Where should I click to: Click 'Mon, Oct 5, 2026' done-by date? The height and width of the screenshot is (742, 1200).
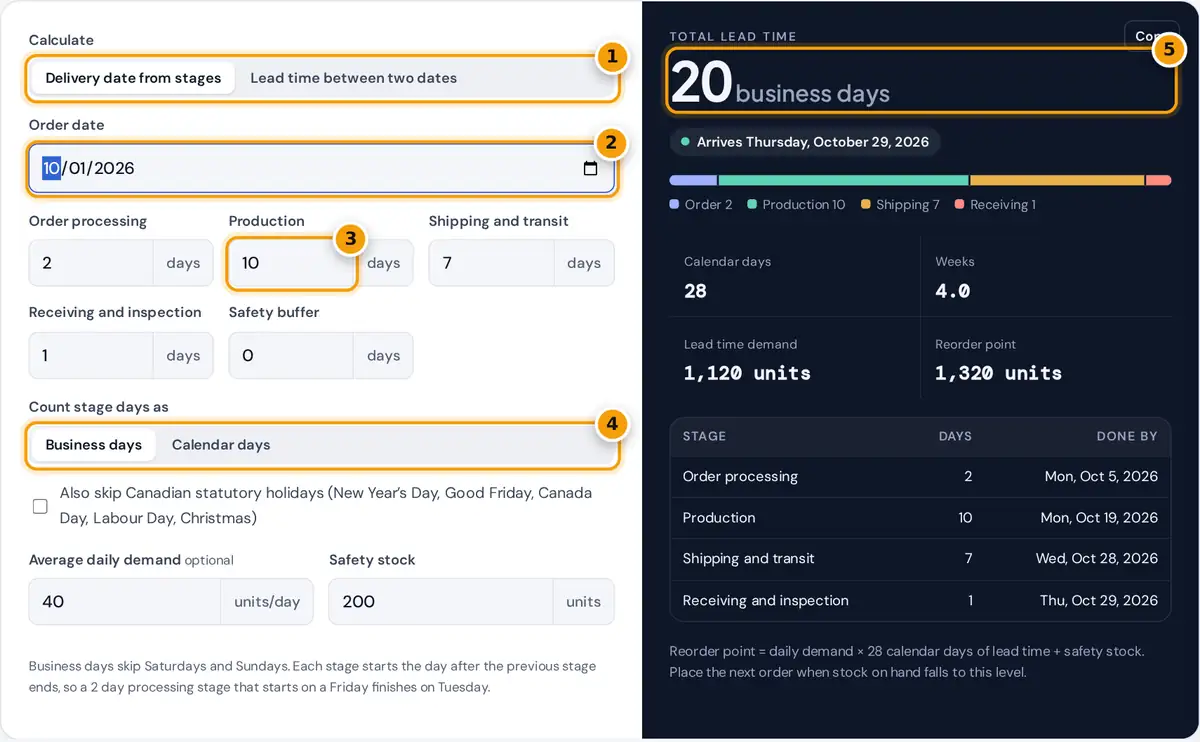click(x=1101, y=476)
